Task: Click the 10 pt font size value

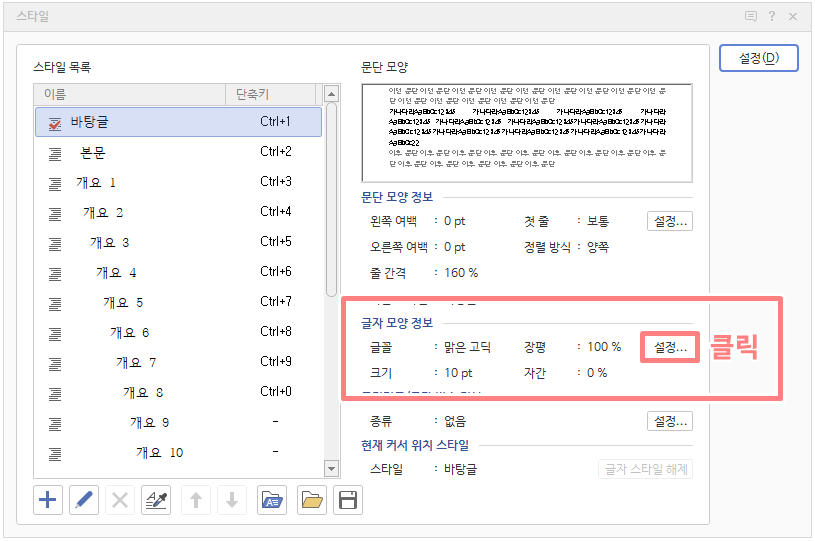Action: [x=458, y=373]
